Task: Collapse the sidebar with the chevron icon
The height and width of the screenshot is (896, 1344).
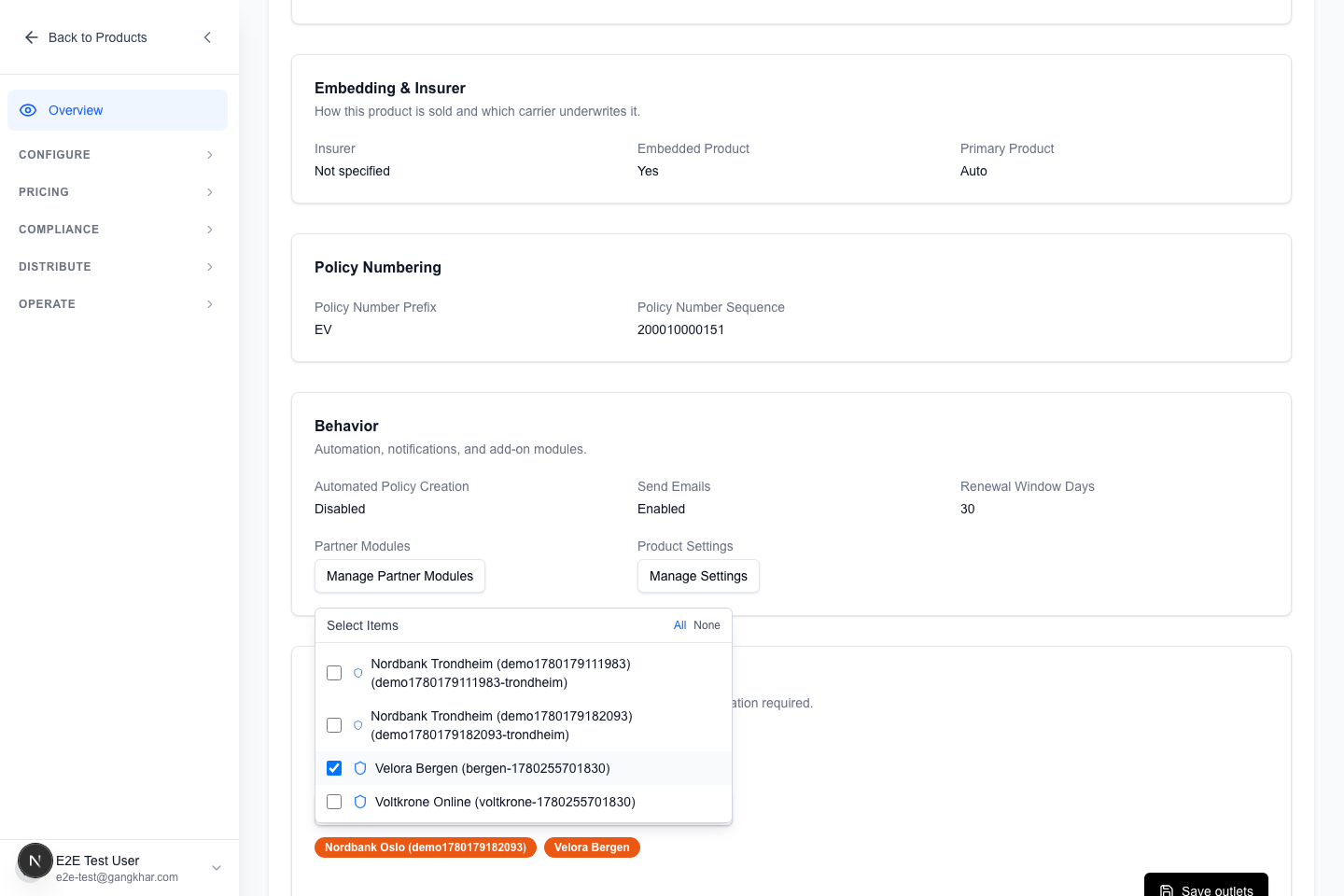Action: tap(207, 37)
